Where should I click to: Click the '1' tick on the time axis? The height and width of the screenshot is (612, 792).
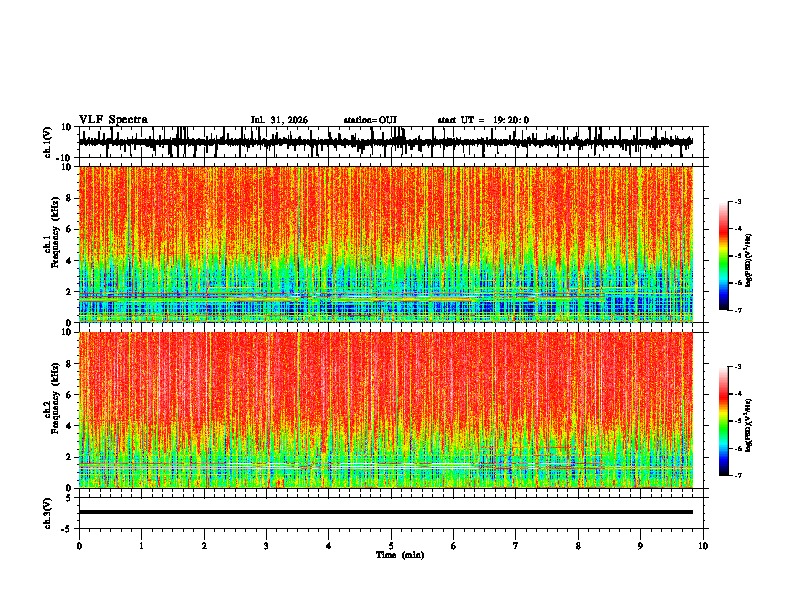pyautogui.click(x=142, y=546)
